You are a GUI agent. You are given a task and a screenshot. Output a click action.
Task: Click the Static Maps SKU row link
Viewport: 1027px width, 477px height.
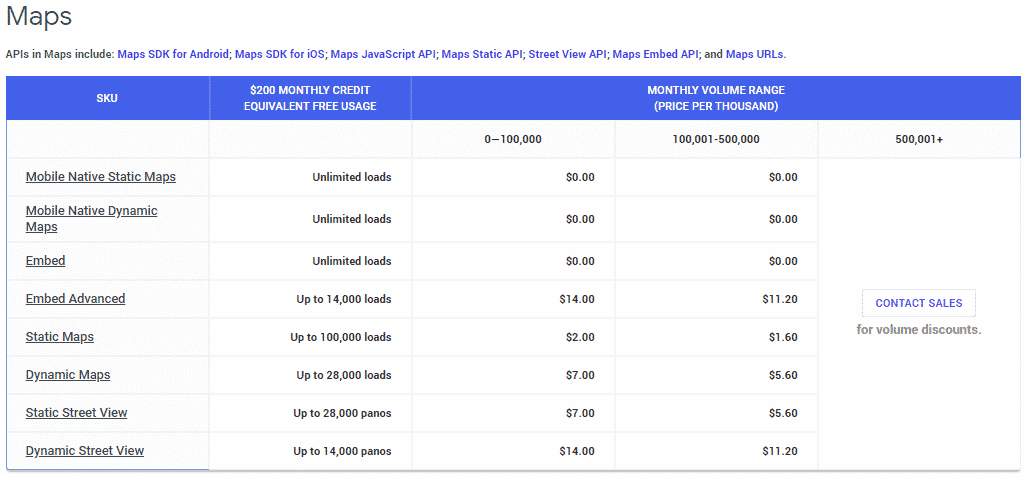point(59,337)
